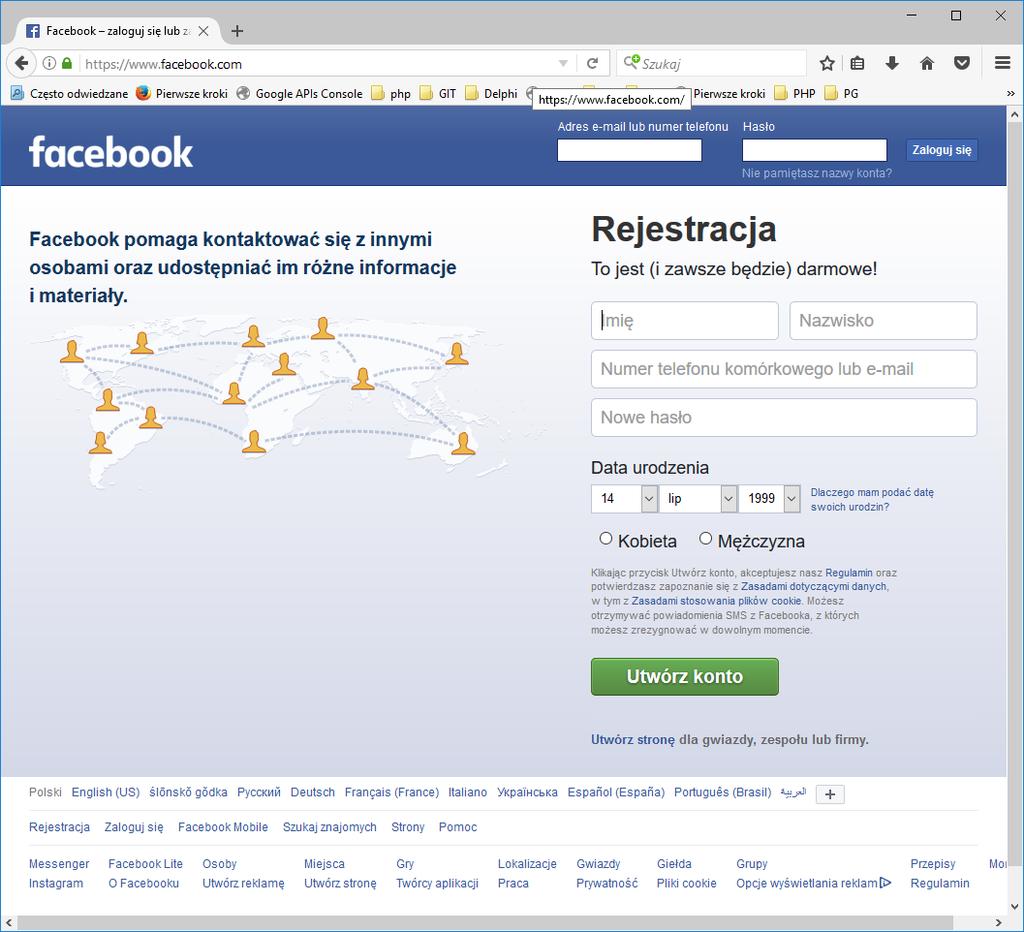Screen dimensions: 1024x932
Task: Focus mobile number or e-mail field
Action: coord(784,369)
